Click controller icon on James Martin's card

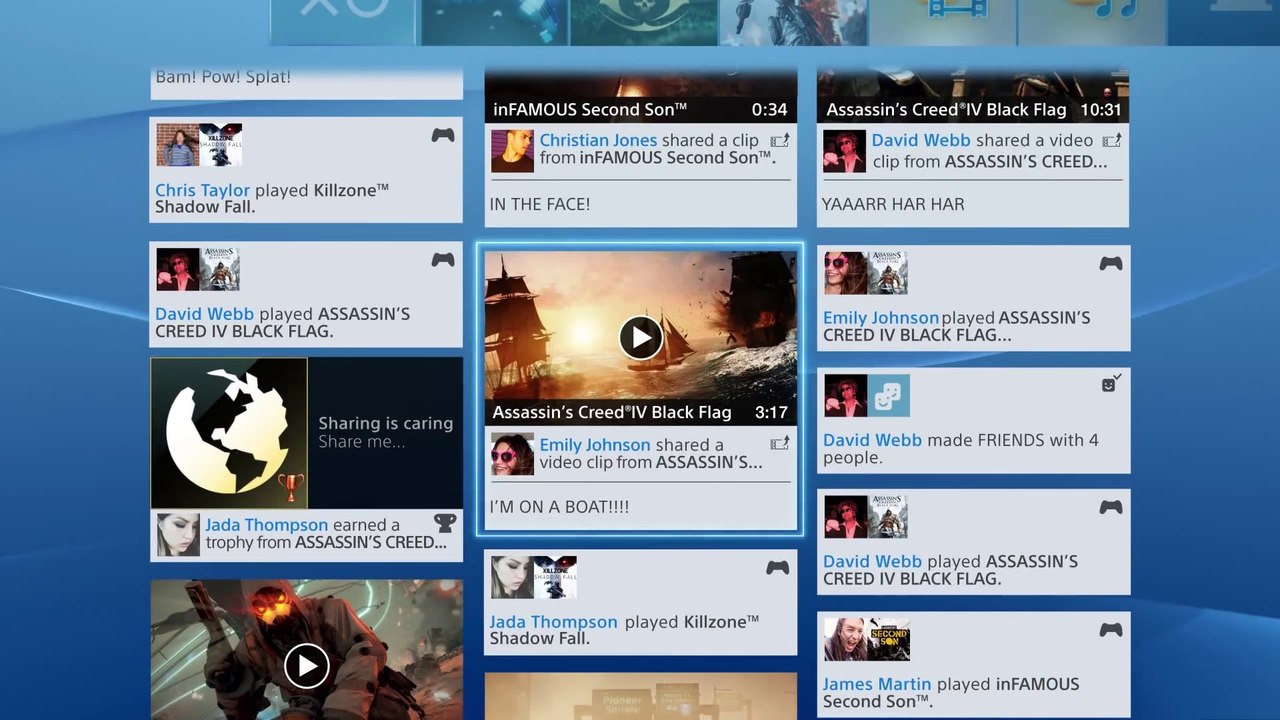(x=1111, y=629)
